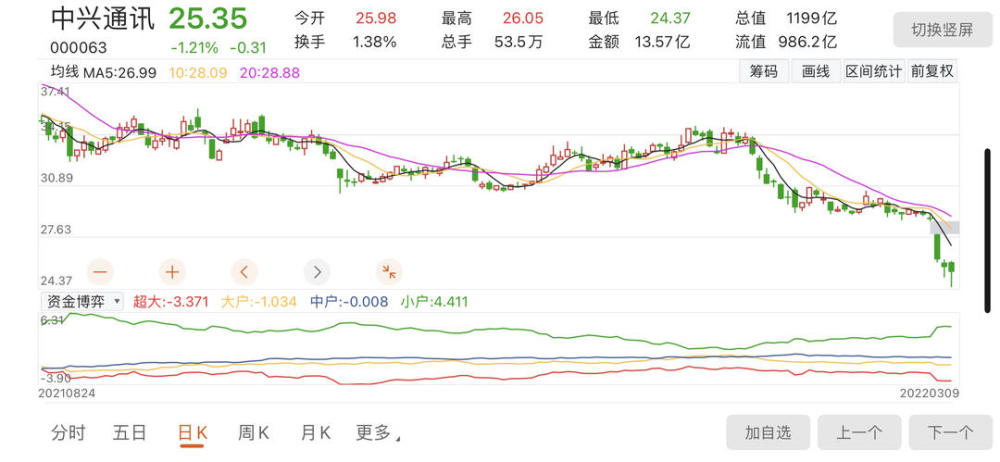Click the 37.41 price axis label
Image resolution: width=1000 pixels, height=462 pixels.
[x=55, y=92]
